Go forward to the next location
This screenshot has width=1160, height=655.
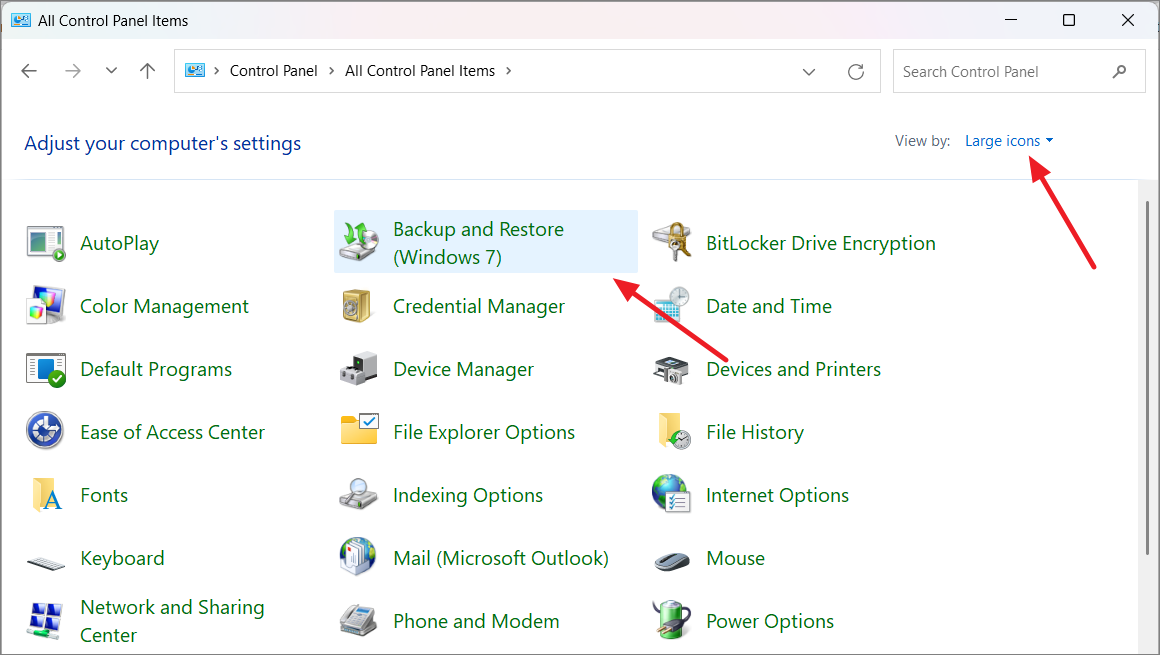coord(72,71)
